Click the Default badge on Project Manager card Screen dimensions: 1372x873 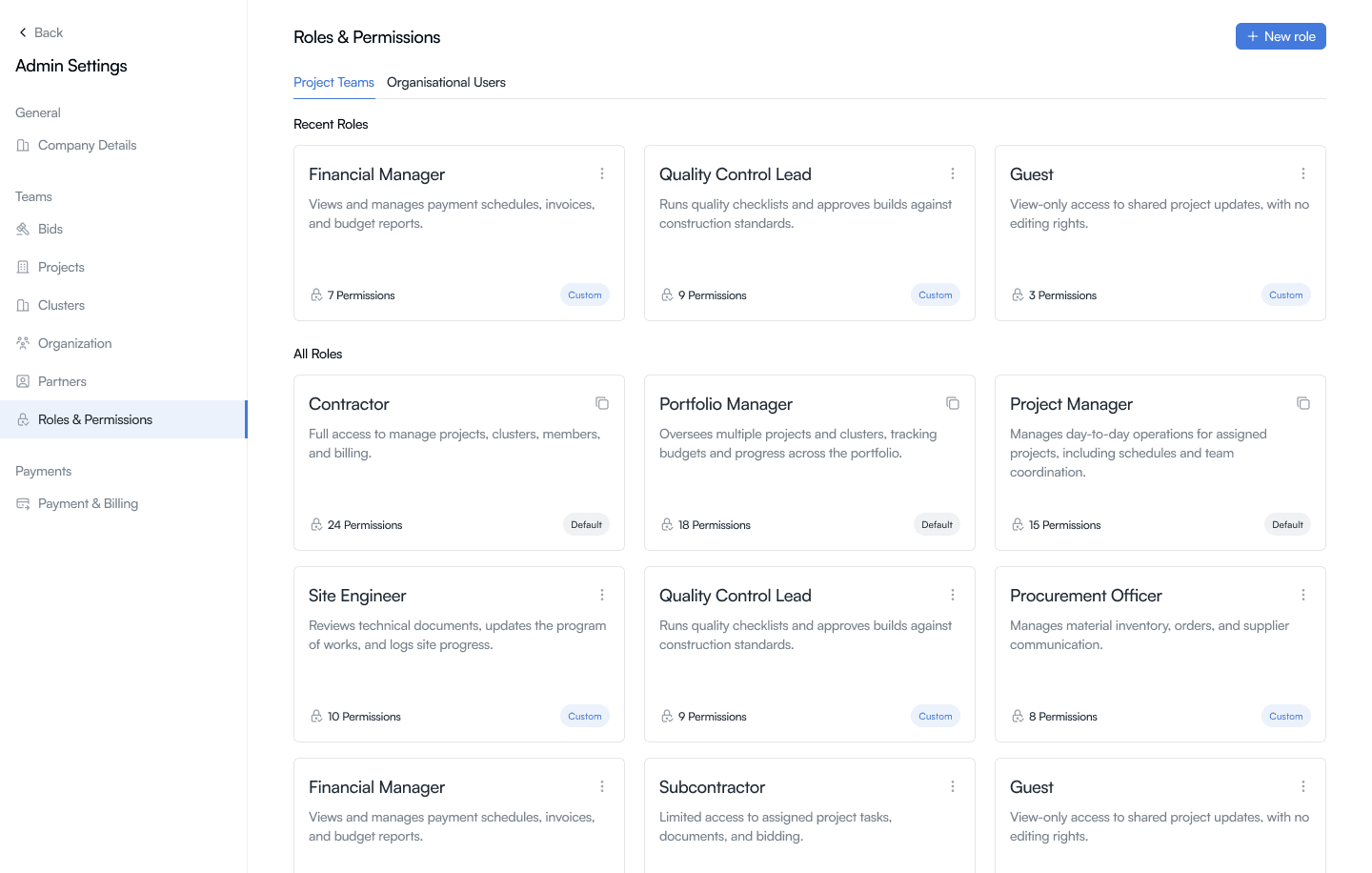pos(1287,524)
